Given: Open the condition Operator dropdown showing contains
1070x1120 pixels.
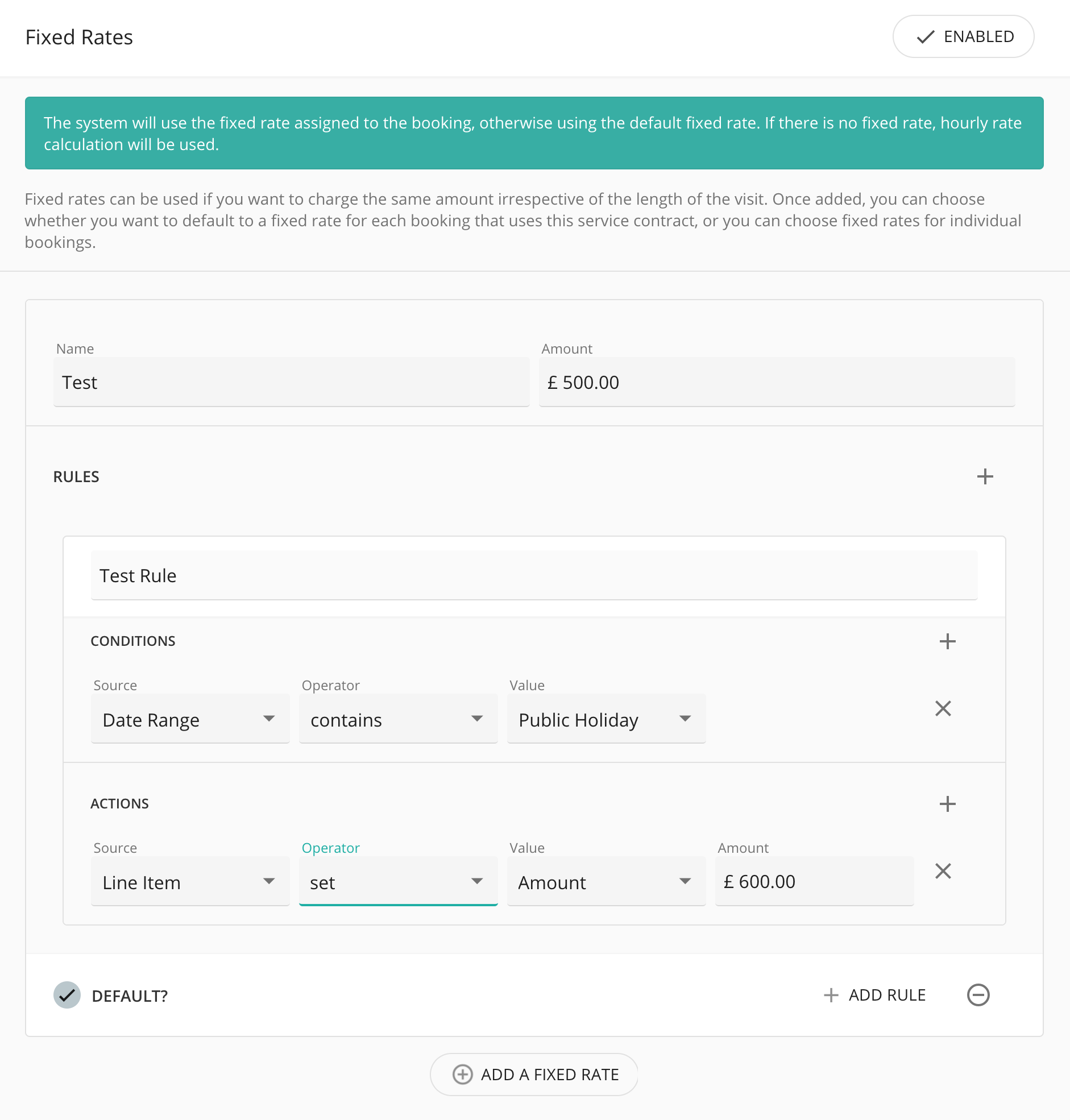Looking at the screenshot, I should [398, 719].
